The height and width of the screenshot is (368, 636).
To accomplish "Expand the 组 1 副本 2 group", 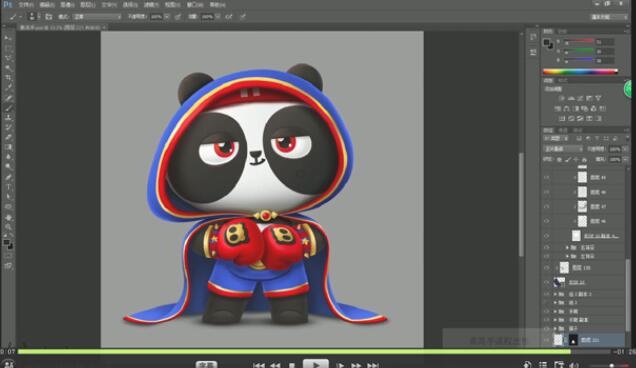I will click(555, 294).
